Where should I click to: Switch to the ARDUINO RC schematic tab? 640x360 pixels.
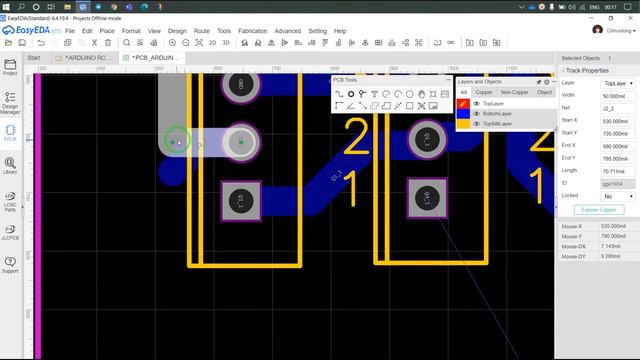[x=85, y=58]
